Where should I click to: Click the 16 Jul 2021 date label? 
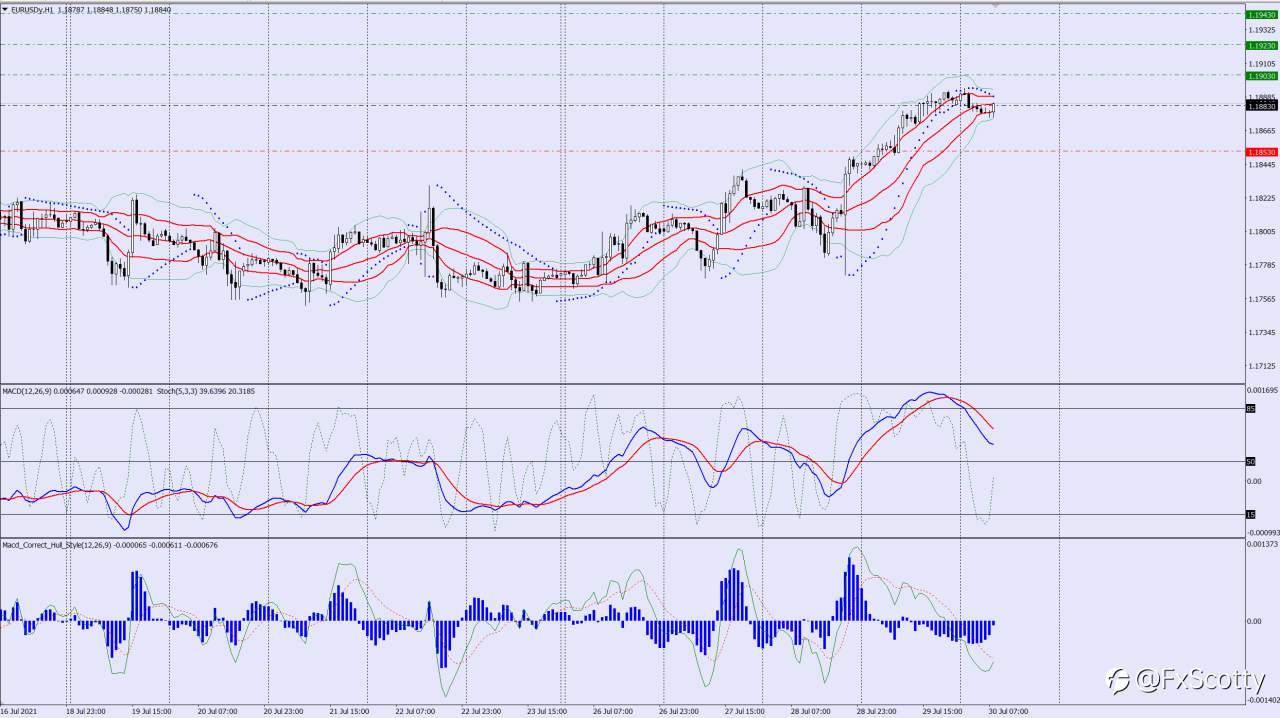[x=20, y=712]
